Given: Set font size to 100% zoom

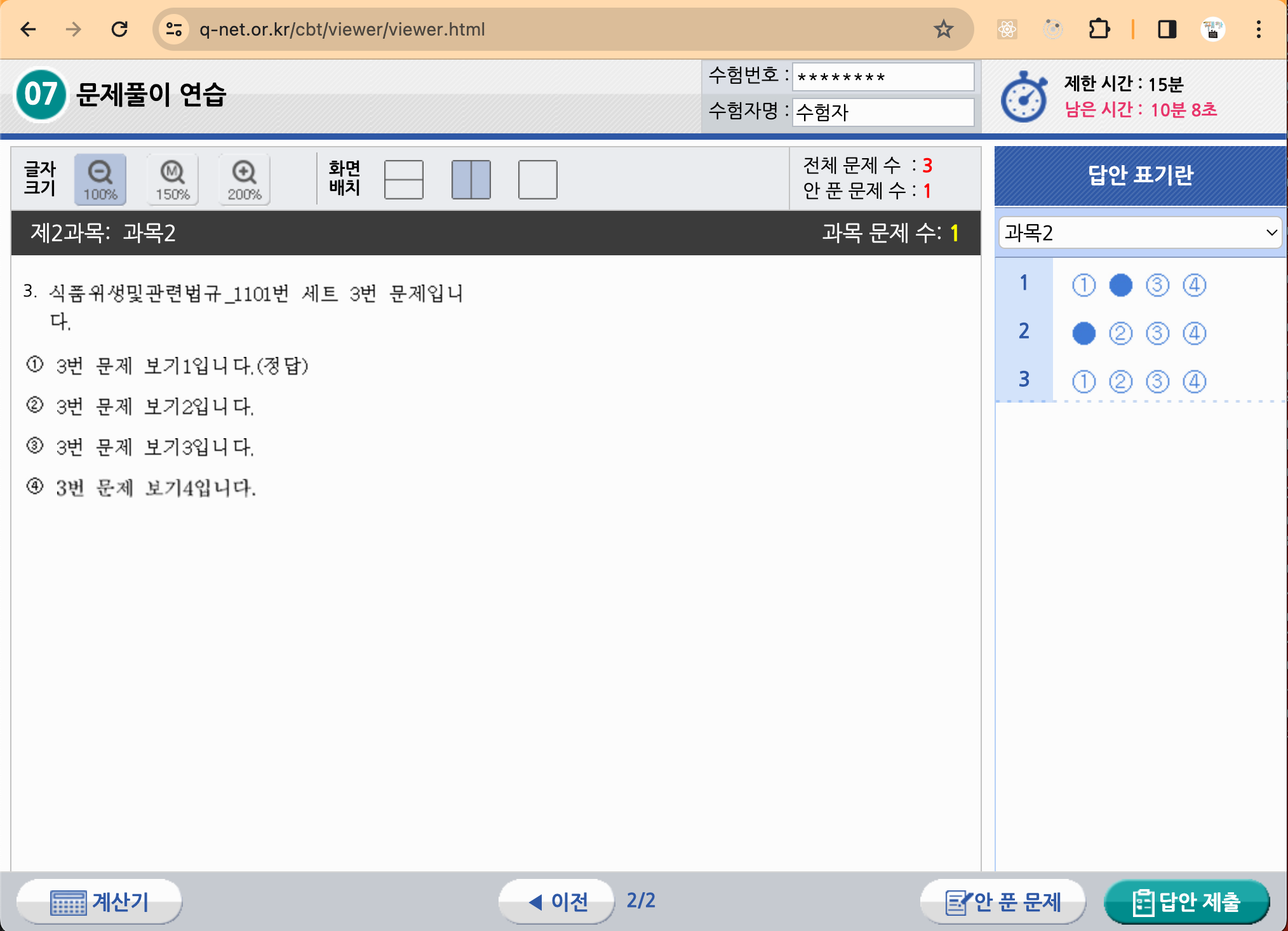Looking at the screenshot, I should [100, 180].
